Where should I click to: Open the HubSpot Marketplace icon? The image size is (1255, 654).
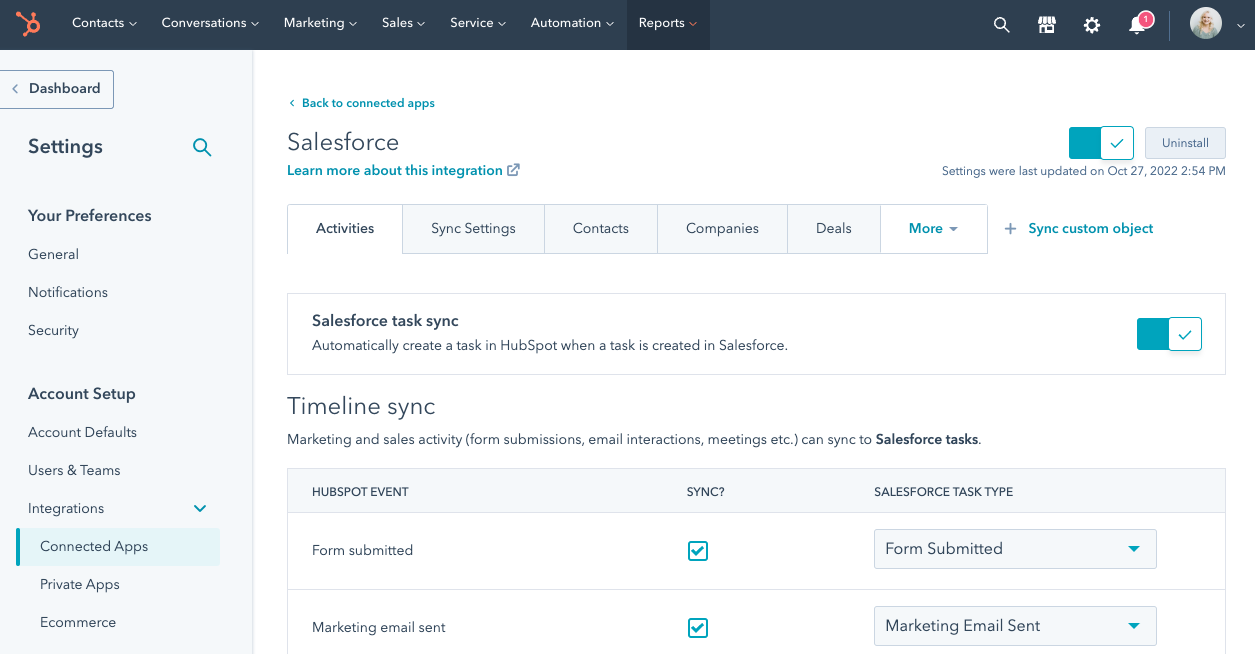coord(1047,25)
